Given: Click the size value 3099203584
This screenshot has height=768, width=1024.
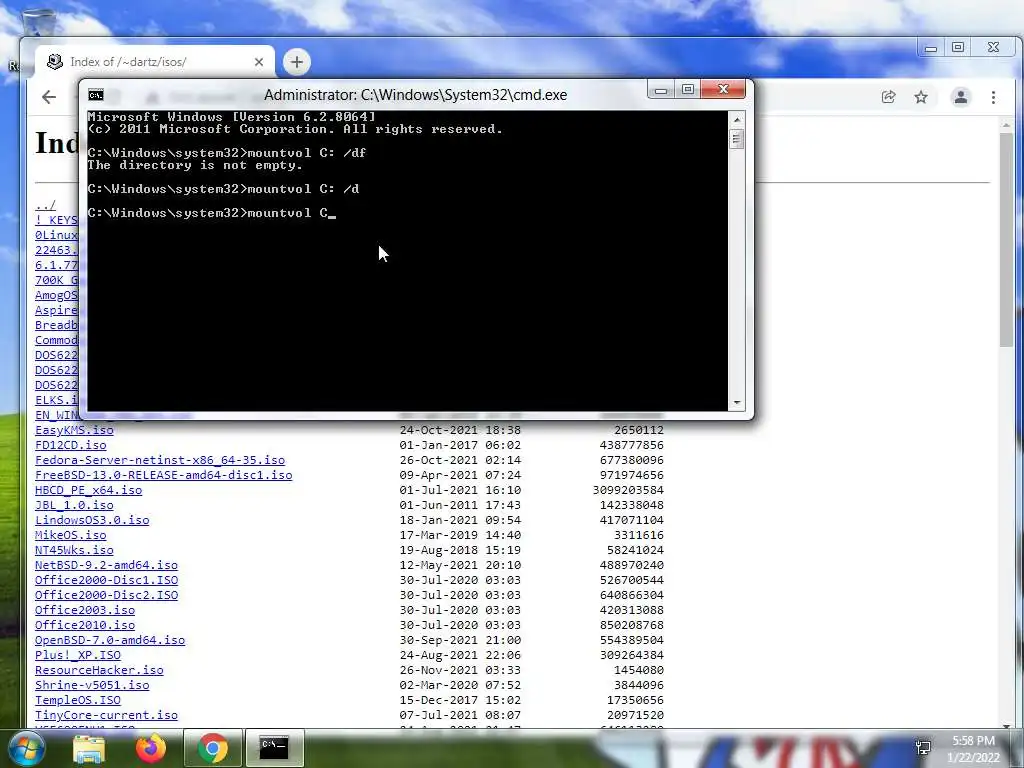Looking at the screenshot, I should pos(628,490).
